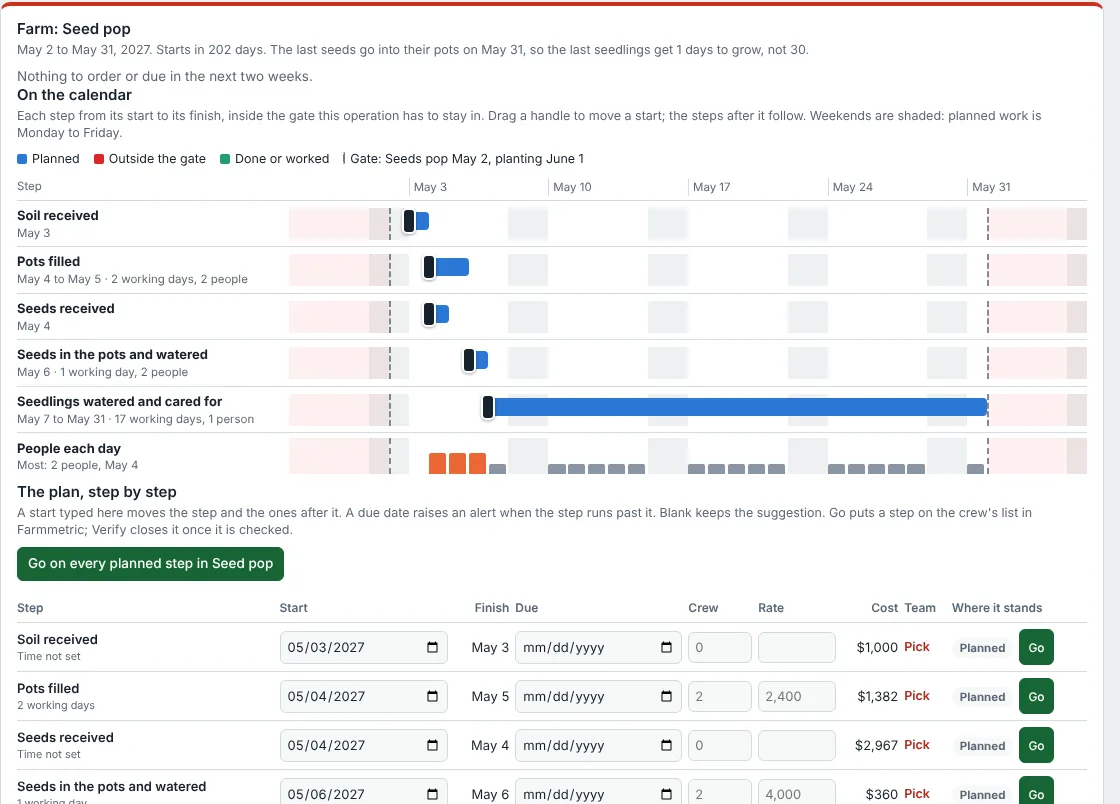Click the May 24 calendar column header
This screenshot has width=1120, height=804.
pos(852,186)
